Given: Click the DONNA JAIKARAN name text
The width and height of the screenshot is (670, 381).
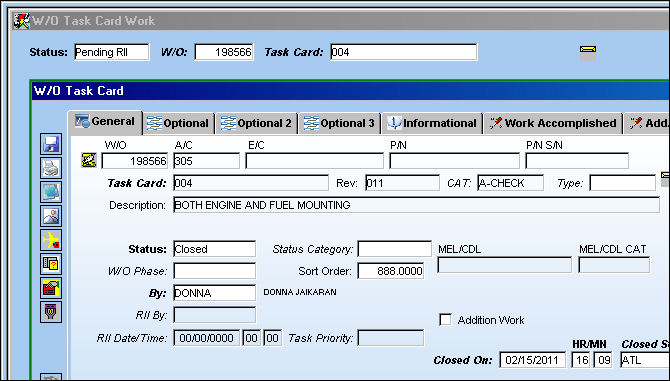Looking at the screenshot, I should click(300, 292).
